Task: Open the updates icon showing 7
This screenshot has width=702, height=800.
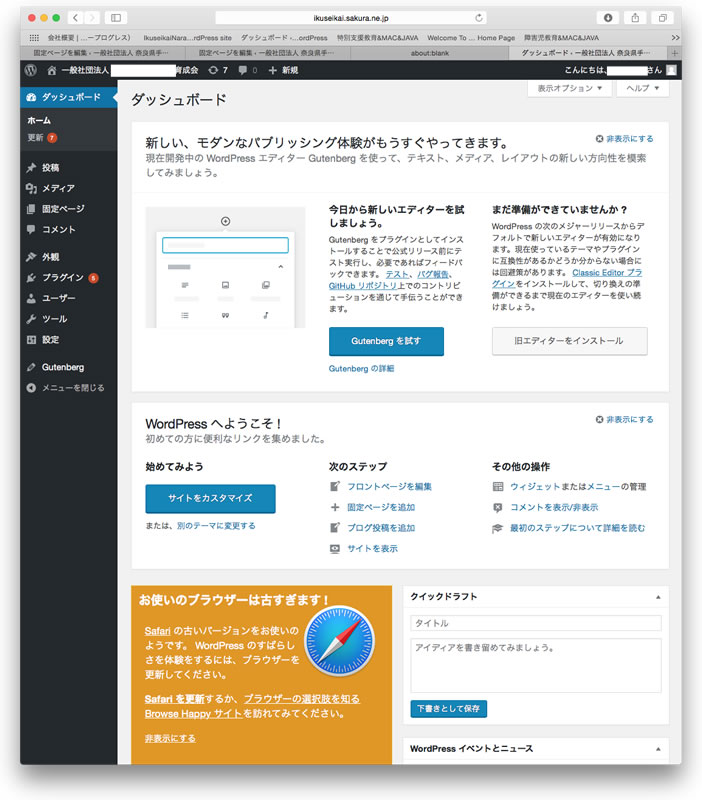Action: 218,70
